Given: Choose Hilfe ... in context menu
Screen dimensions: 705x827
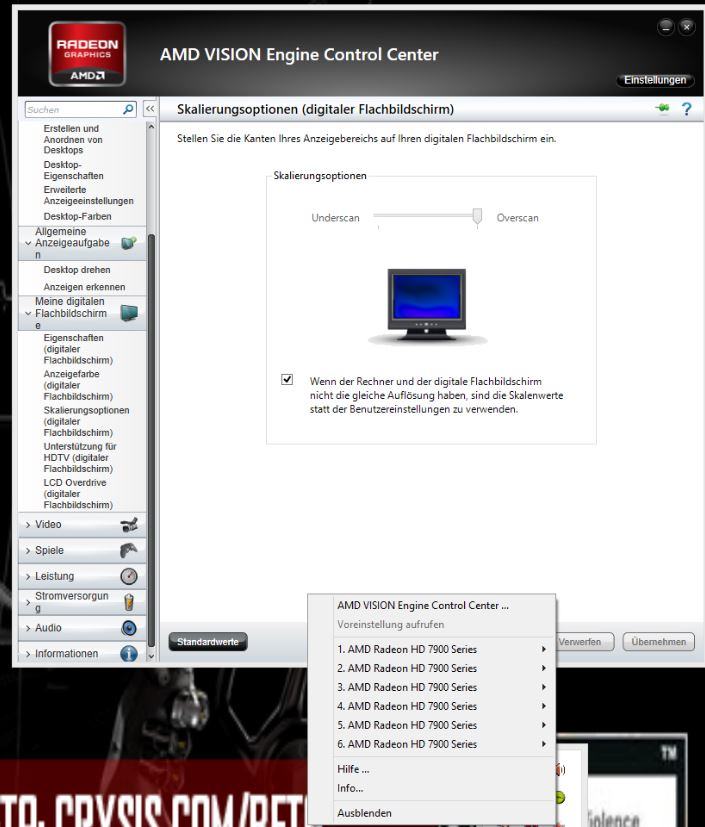Looking at the screenshot, I should coord(431,769).
